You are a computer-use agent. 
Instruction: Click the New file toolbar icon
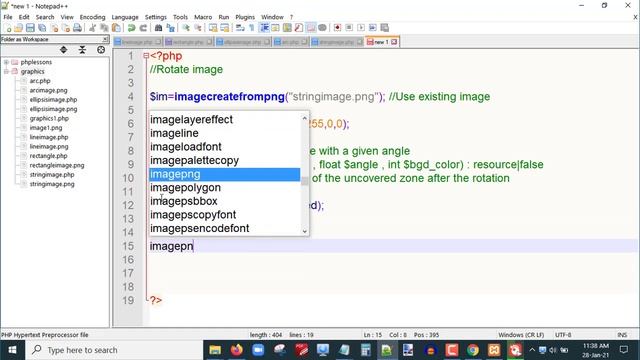click(7, 28)
